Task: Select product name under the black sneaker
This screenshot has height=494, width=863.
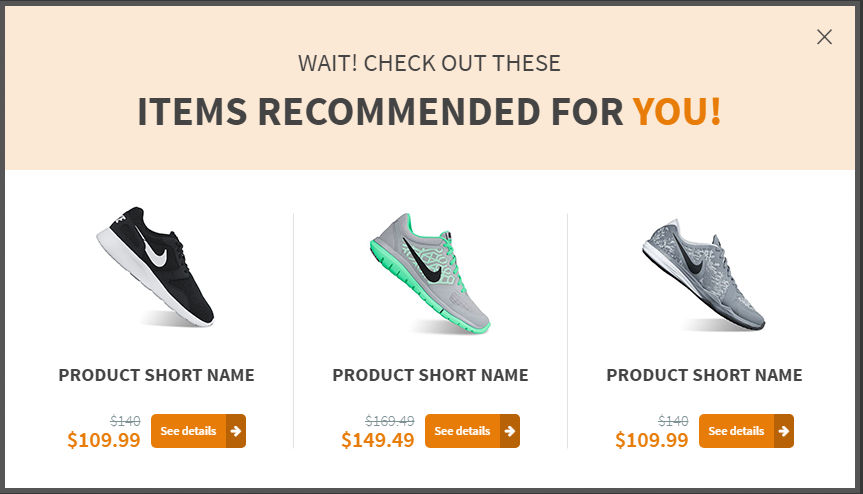Action: (156, 375)
